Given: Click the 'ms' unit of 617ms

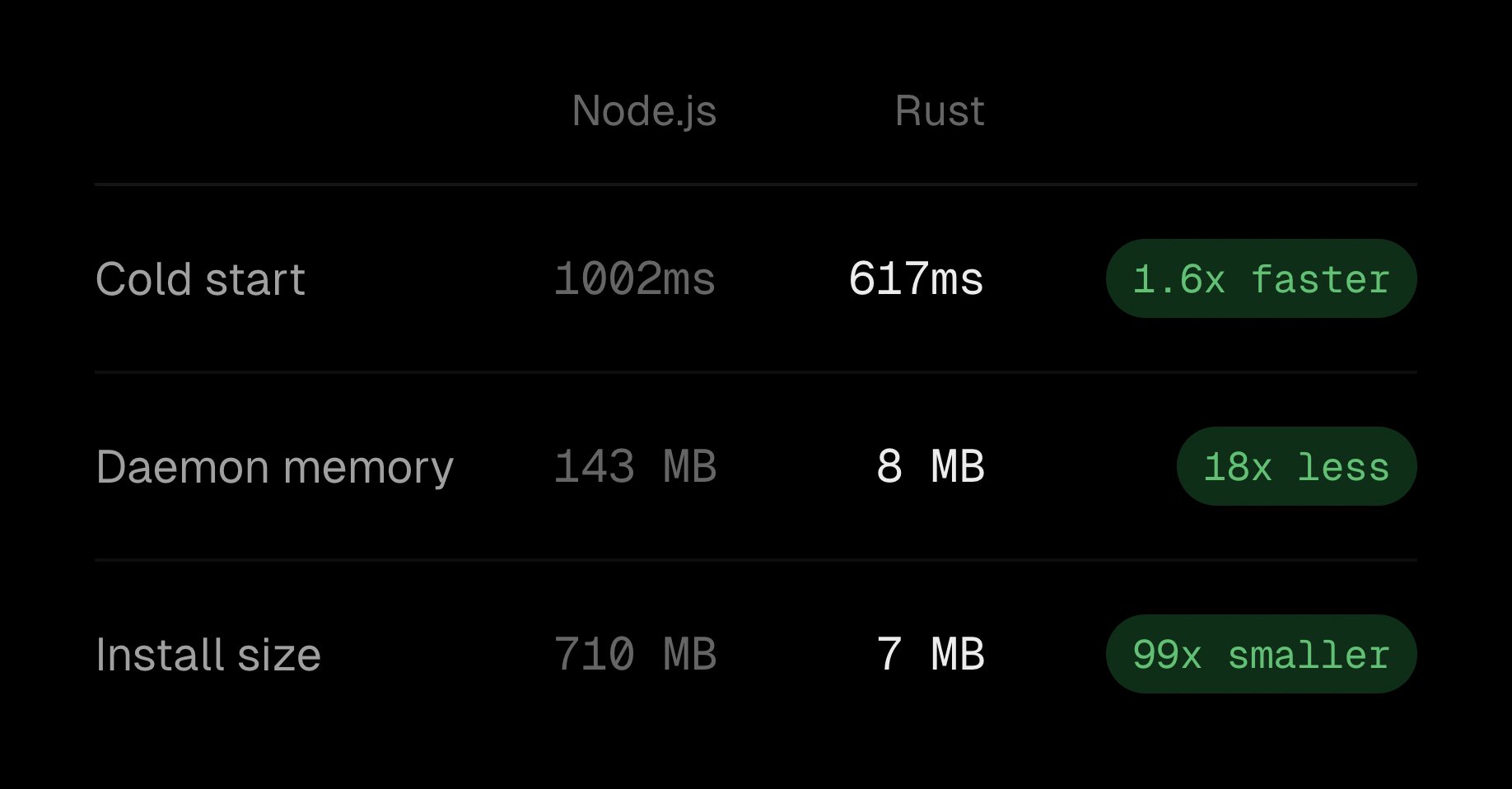Looking at the screenshot, I should (956, 281).
